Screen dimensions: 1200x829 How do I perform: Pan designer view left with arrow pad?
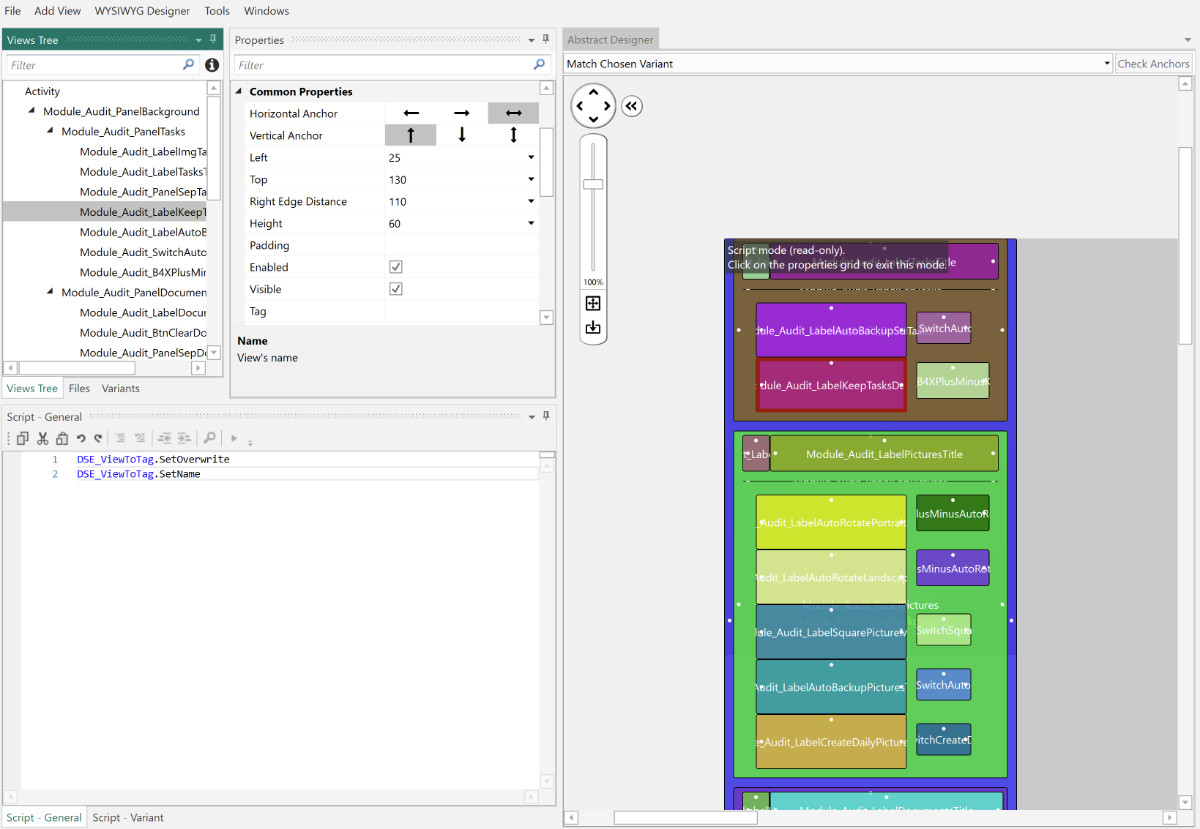pyautogui.click(x=580, y=106)
